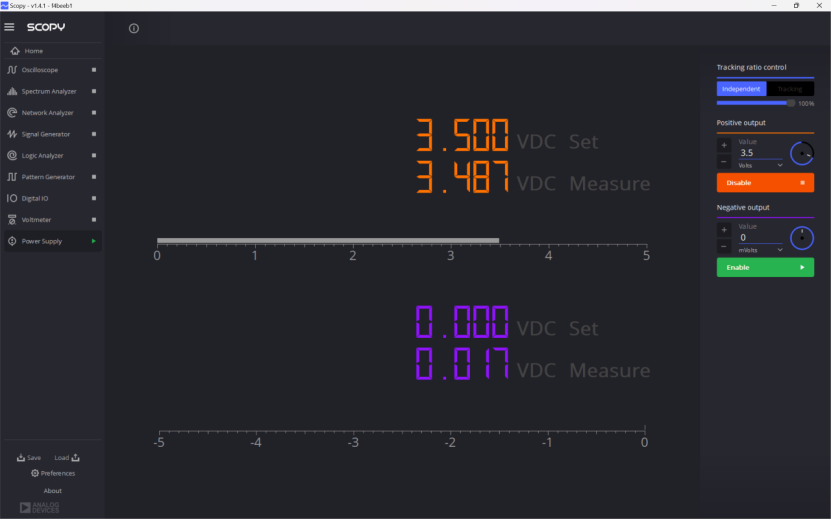Disable the positive output
This screenshot has height=520, width=831.
point(765,183)
